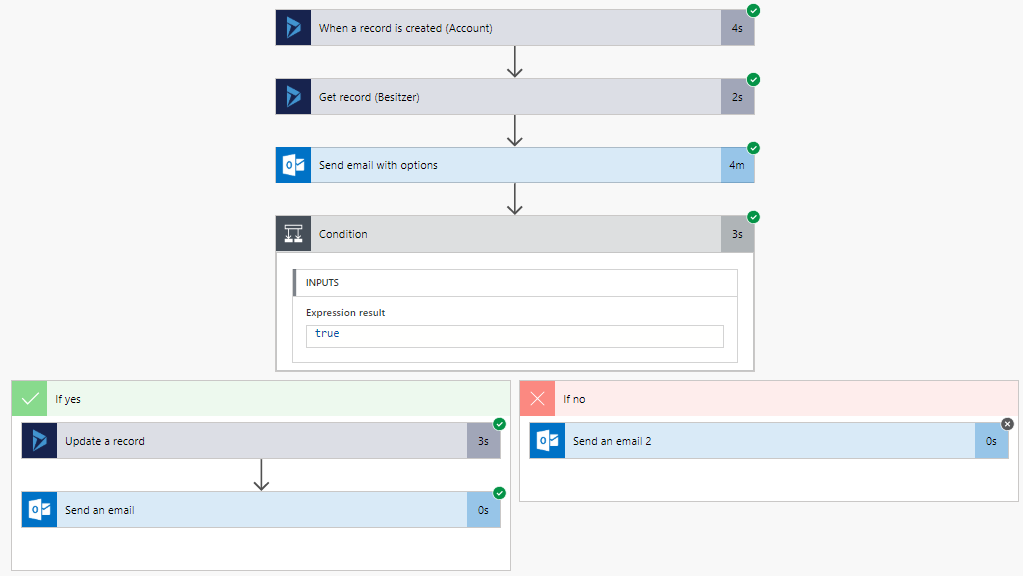
Task: Click the skipped status badge on Send an email 2
Action: tap(1007, 424)
